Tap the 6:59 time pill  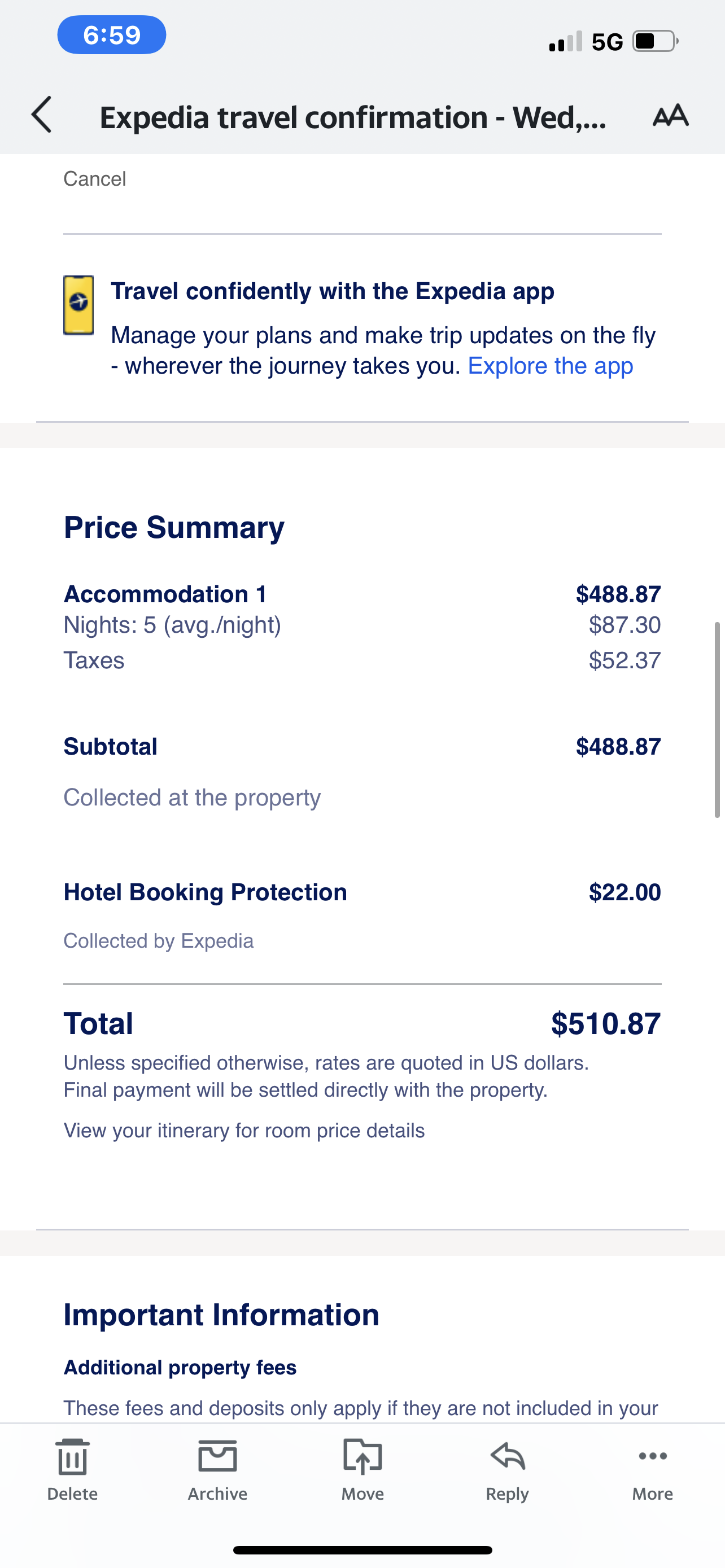click(111, 34)
